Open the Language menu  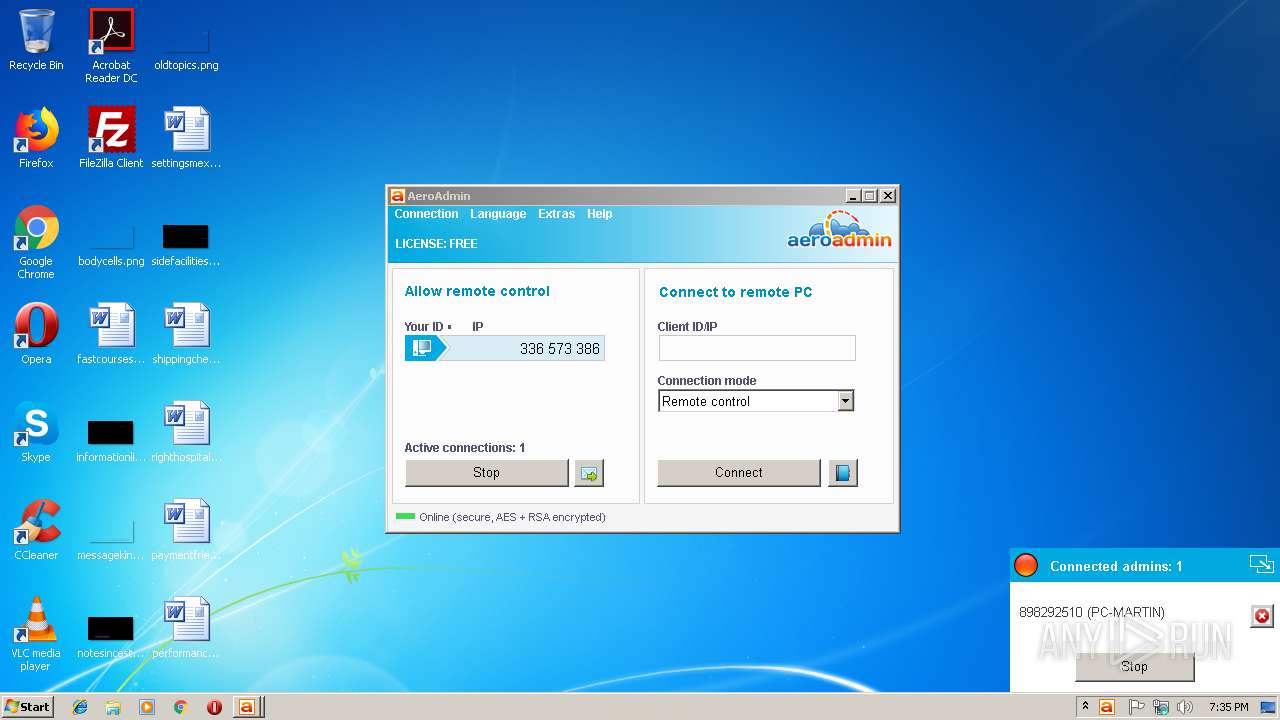(498, 214)
